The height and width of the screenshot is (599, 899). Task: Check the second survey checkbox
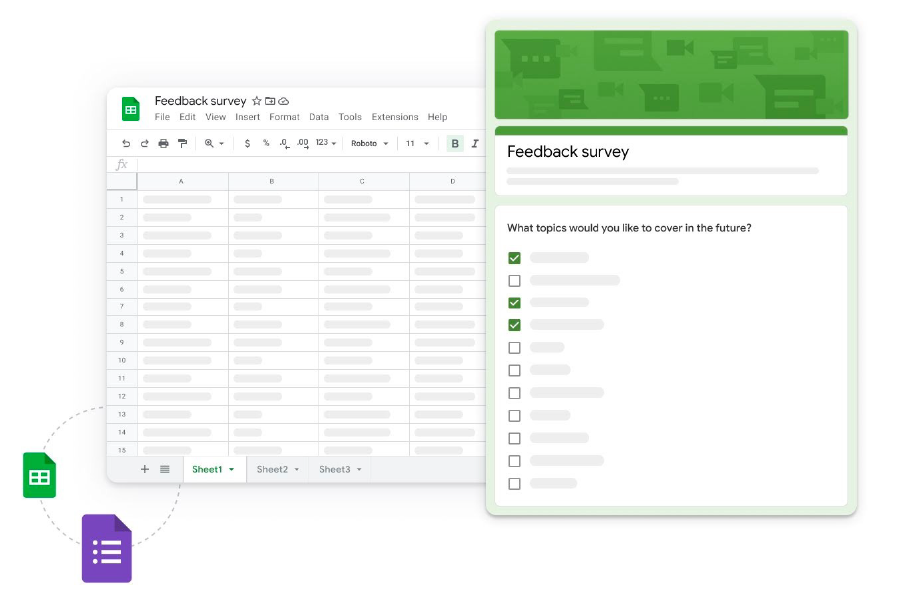(514, 281)
